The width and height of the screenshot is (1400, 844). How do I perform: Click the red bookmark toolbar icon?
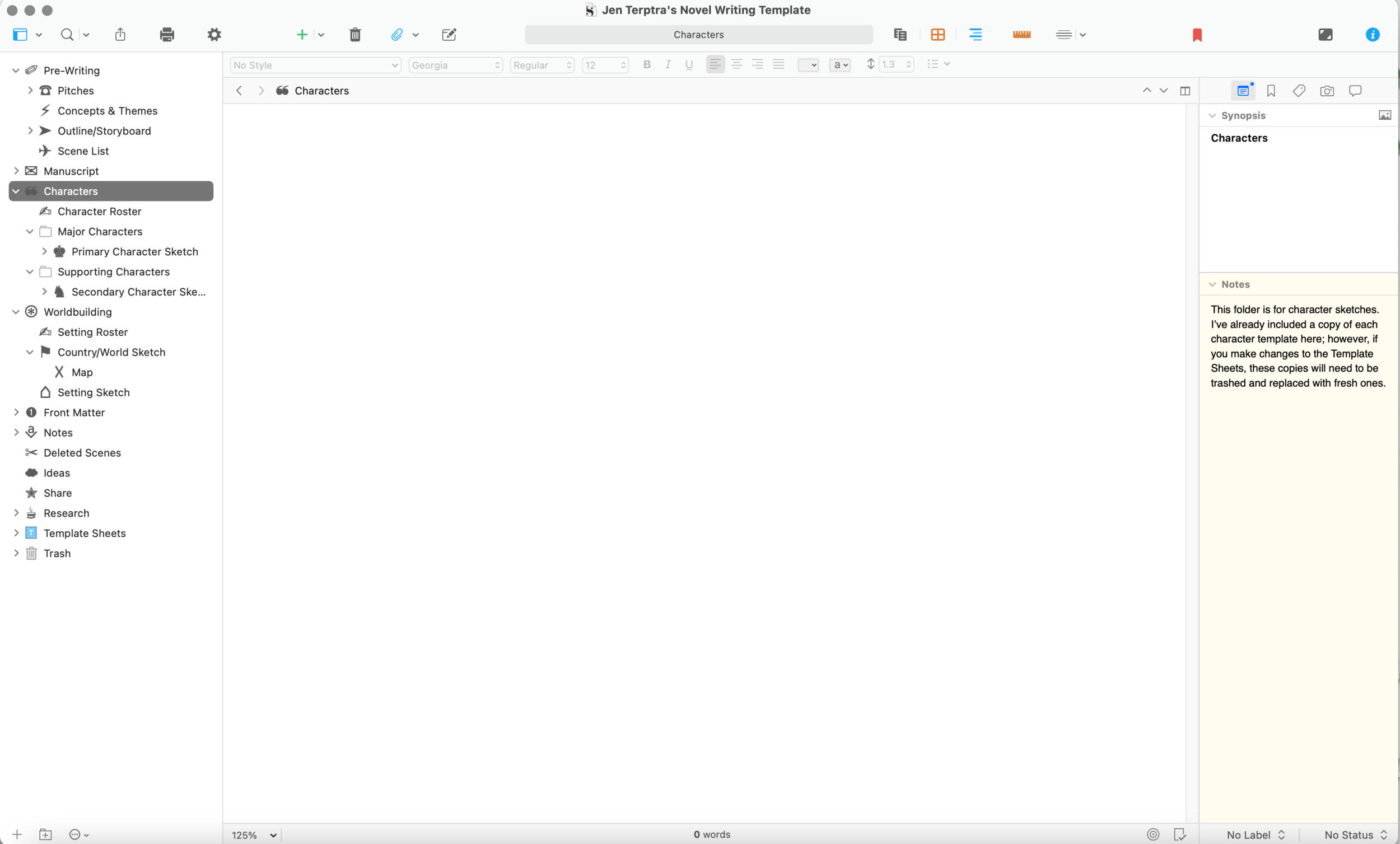[x=1197, y=35]
